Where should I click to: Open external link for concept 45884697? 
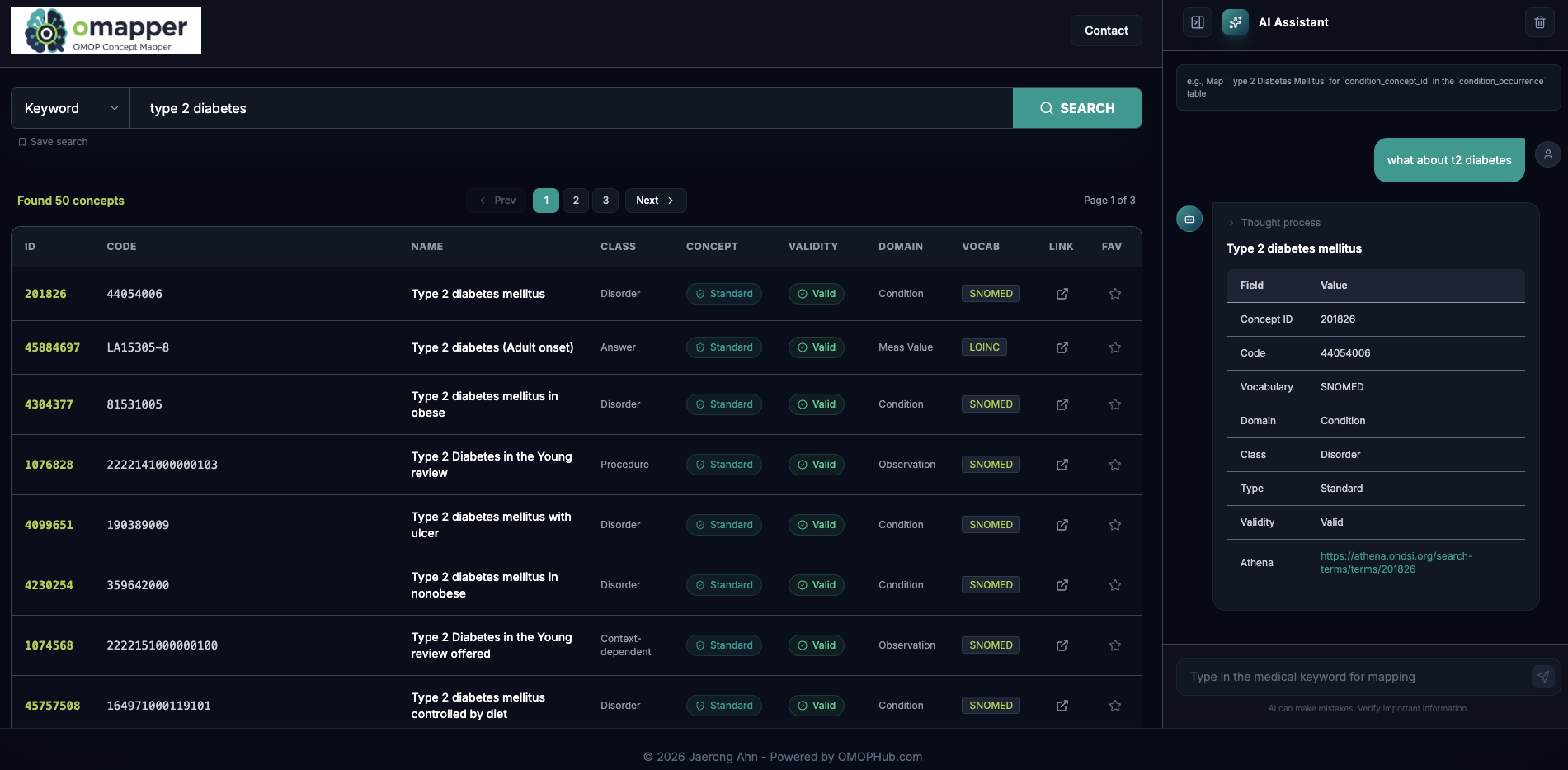point(1062,347)
